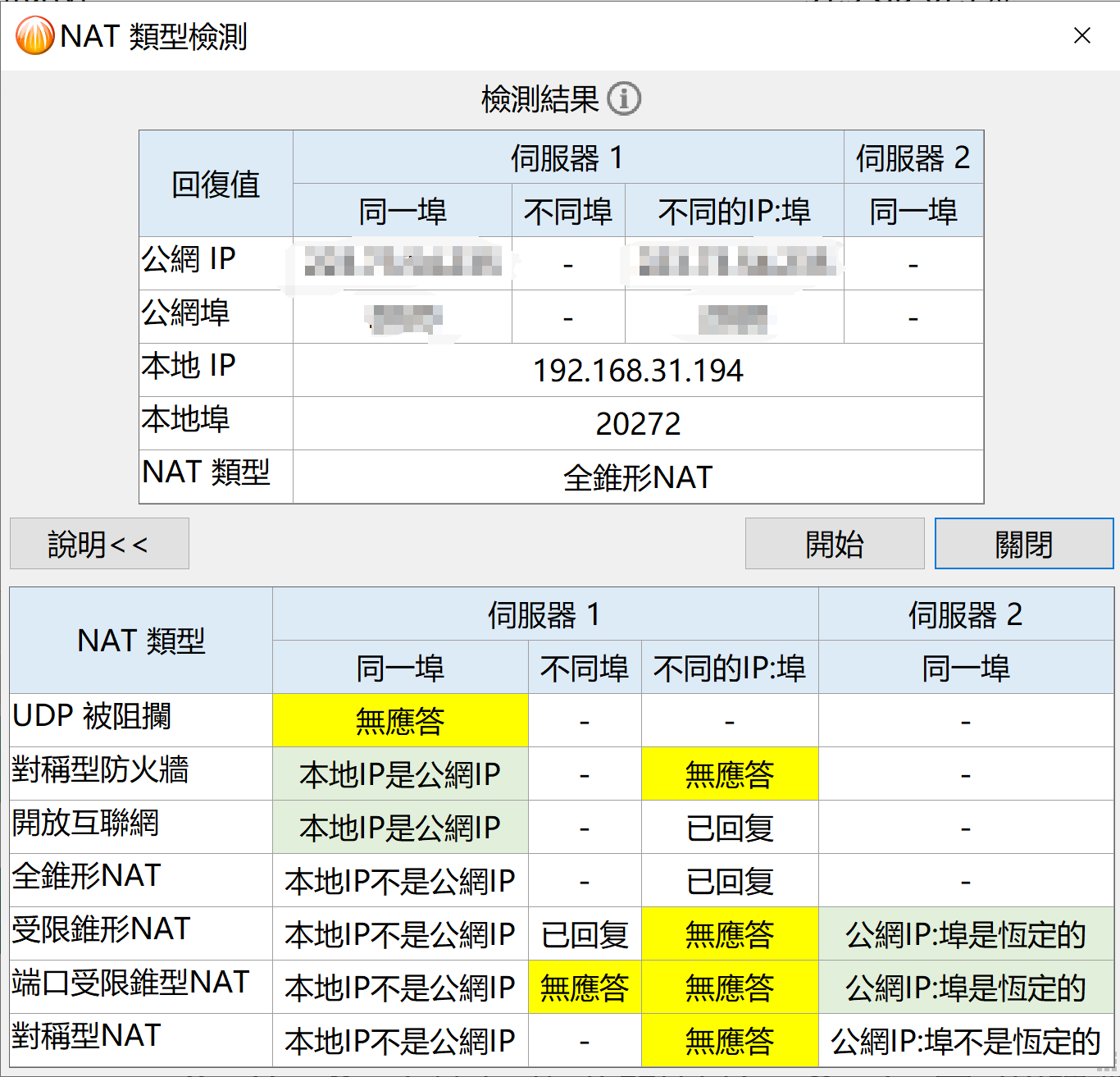Click the 端口受限錐型NAT row label
This screenshot has height=1077, width=1120.
(131, 983)
